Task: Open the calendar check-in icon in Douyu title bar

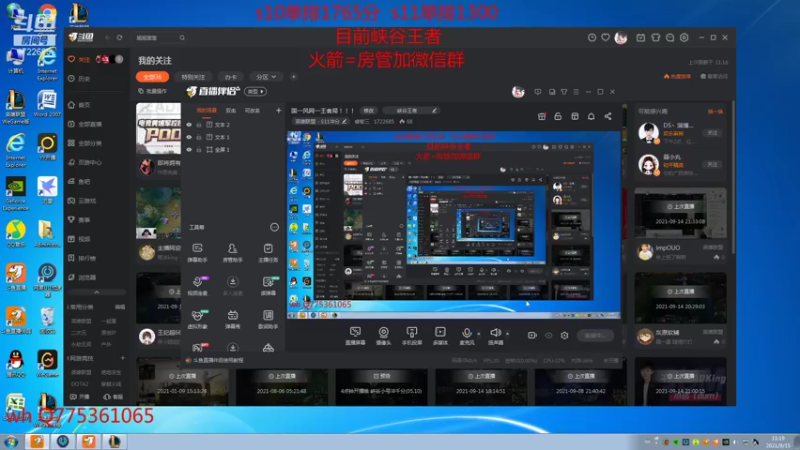Action: pyautogui.click(x=640, y=37)
